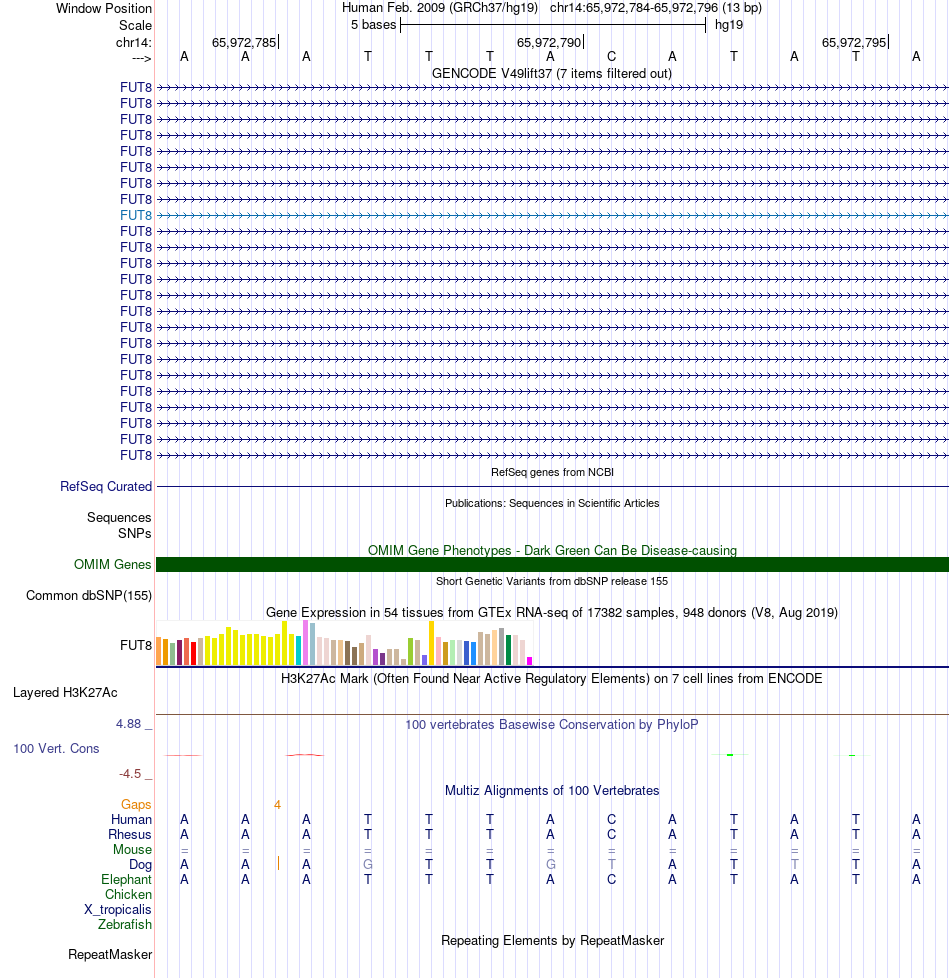
Task: Click the '-4.5' lower conservation scale value
Action: [130, 774]
